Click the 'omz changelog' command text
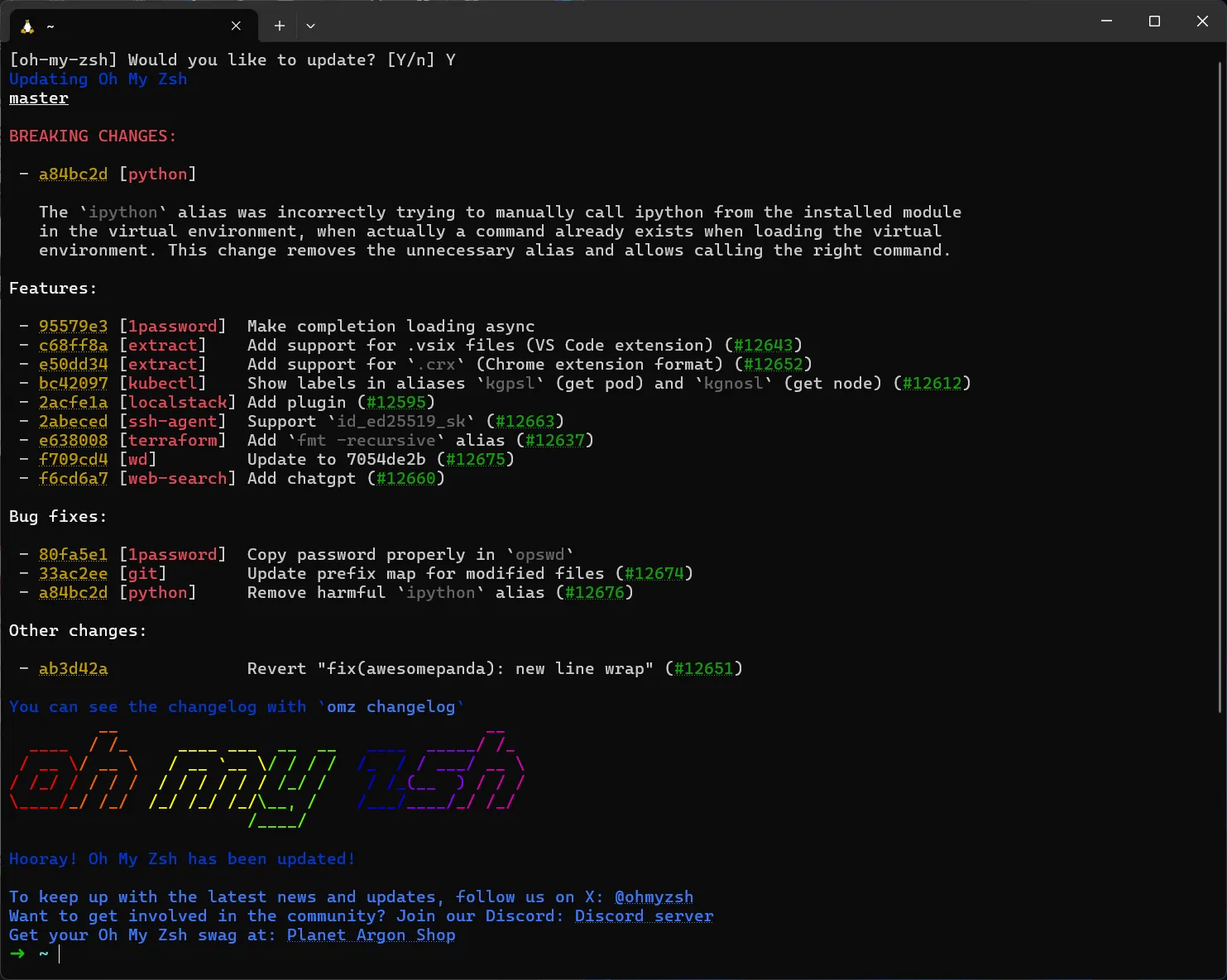The image size is (1227, 980). point(391,706)
